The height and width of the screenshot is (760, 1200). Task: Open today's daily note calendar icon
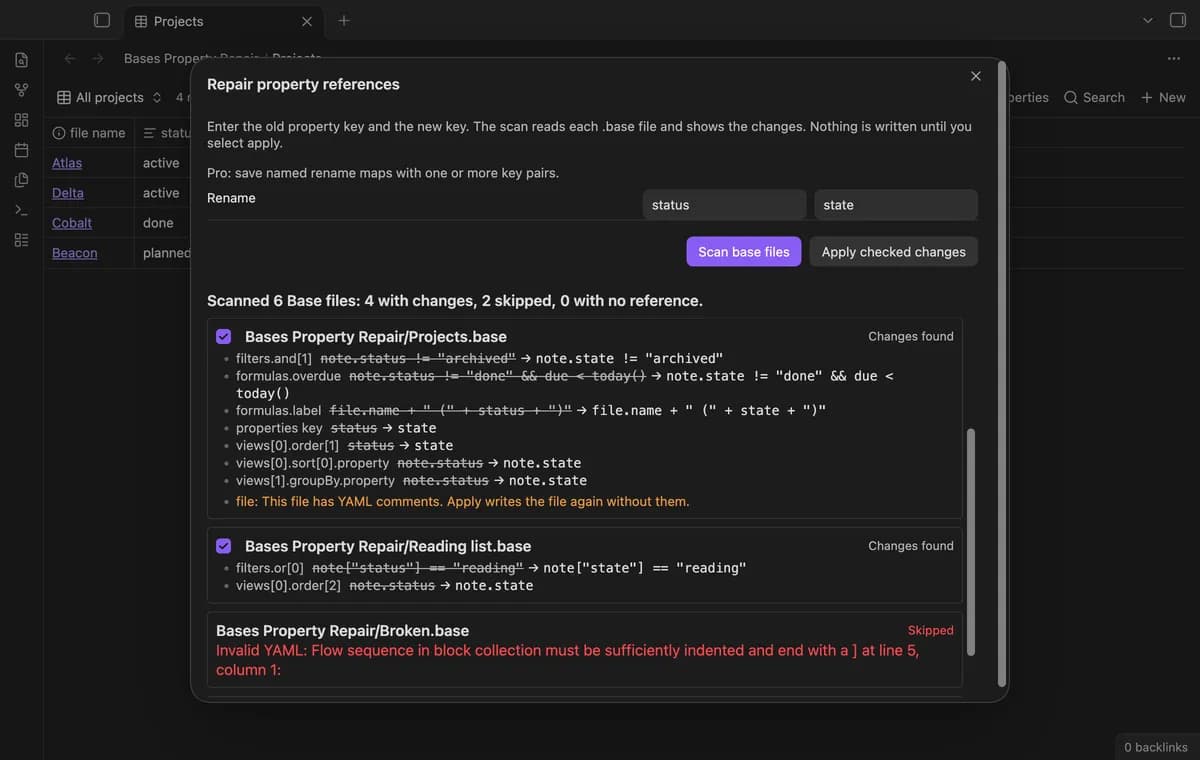pos(21,150)
